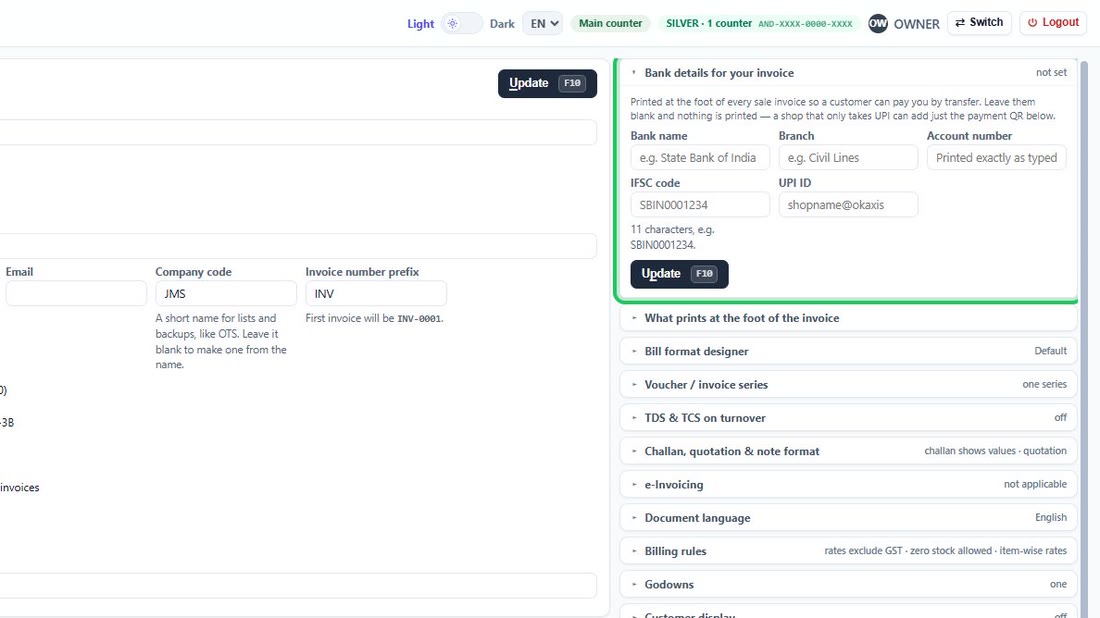Click the Account number input field

(996, 158)
